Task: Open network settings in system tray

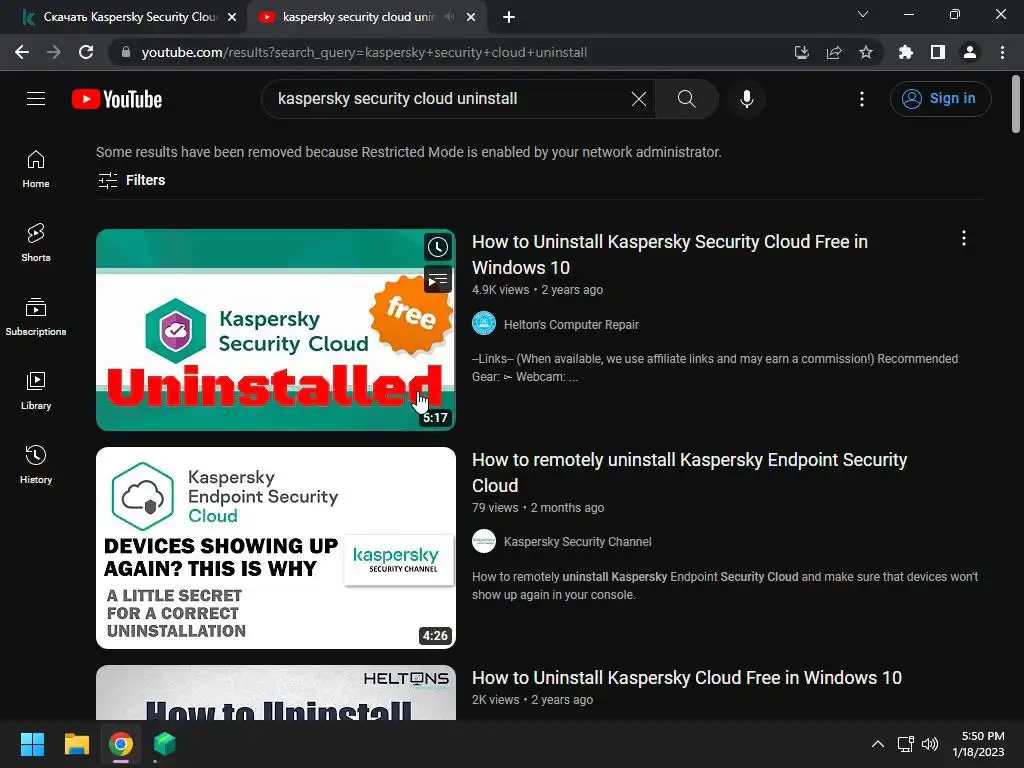Action: (x=905, y=744)
